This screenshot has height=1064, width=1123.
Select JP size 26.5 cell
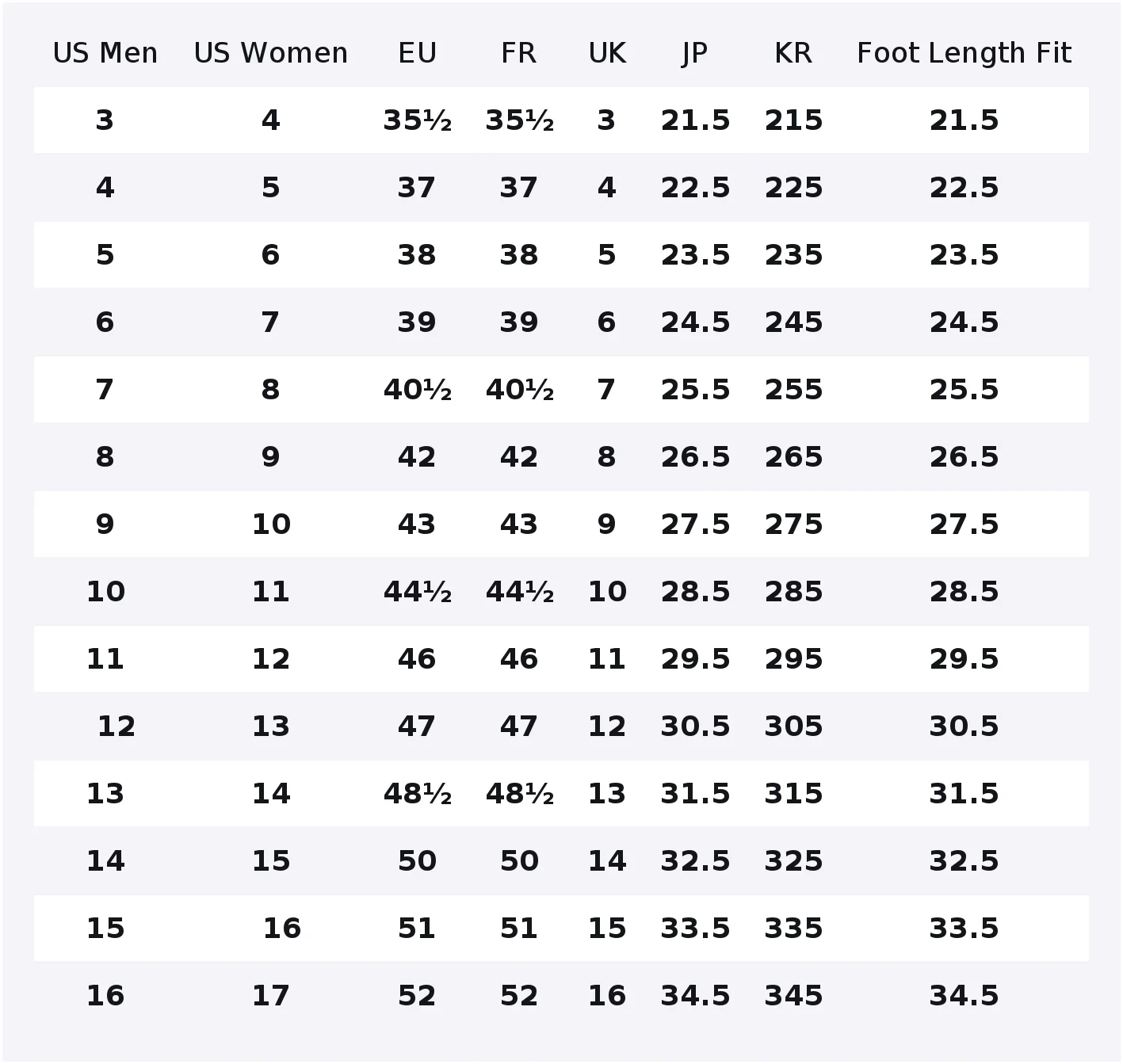click(695, 457)
